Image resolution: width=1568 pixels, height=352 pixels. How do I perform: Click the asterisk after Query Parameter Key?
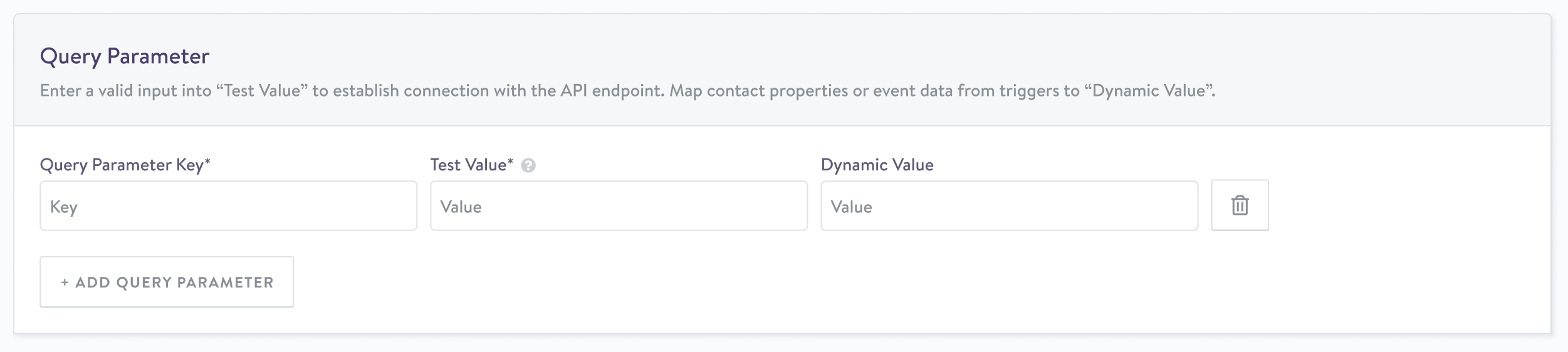pyautogui.click(x=207, y=163)
